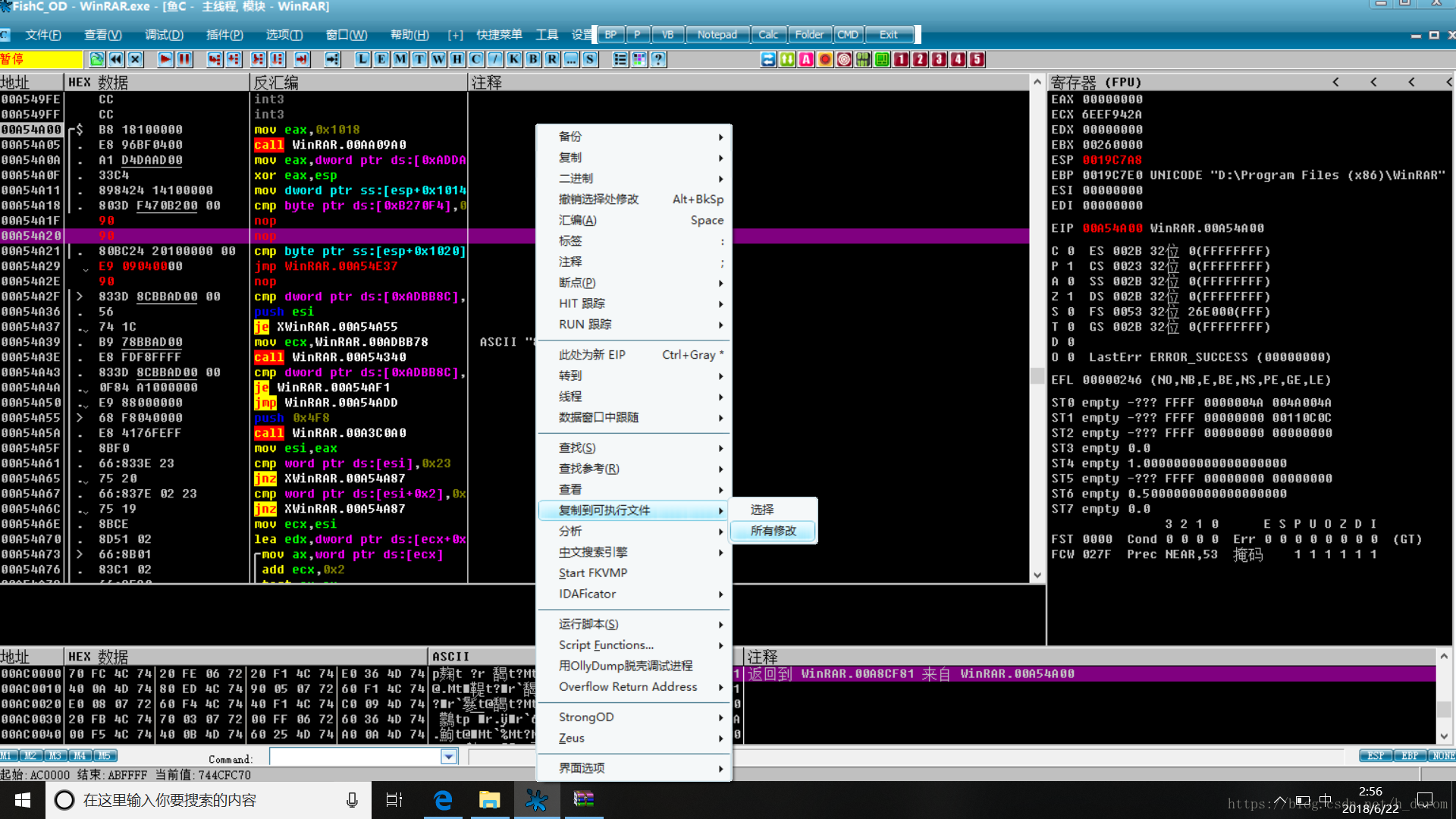Image resolution: width=1456 pixels, height=819 pixels.
Task: Click the Restart program rewind icon
Action: (x=116, y=59)
